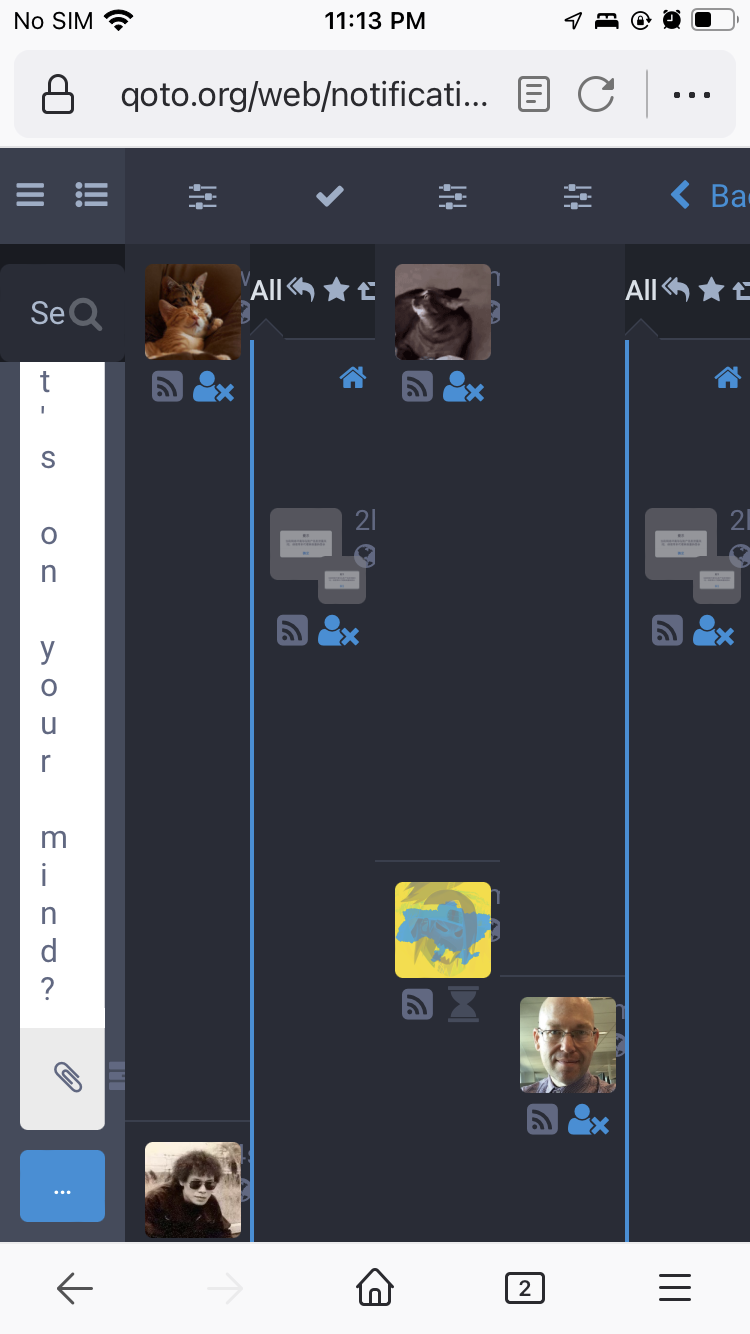Click the checkmark icon in column header
750x1334 pixels.
pos(329,196)
